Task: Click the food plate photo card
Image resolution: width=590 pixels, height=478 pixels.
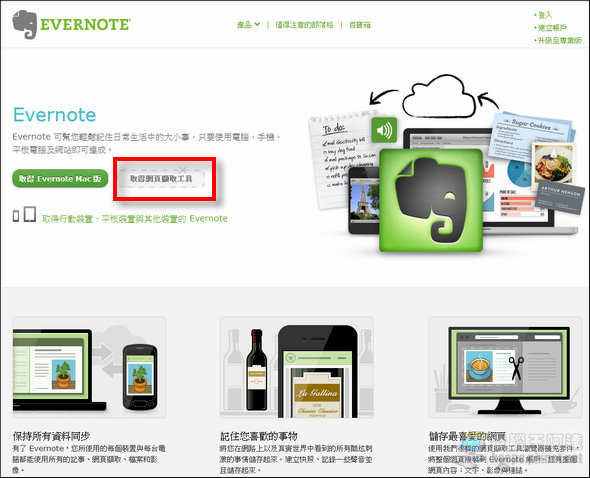Action: pyautogui.click(x=554, y=164)
